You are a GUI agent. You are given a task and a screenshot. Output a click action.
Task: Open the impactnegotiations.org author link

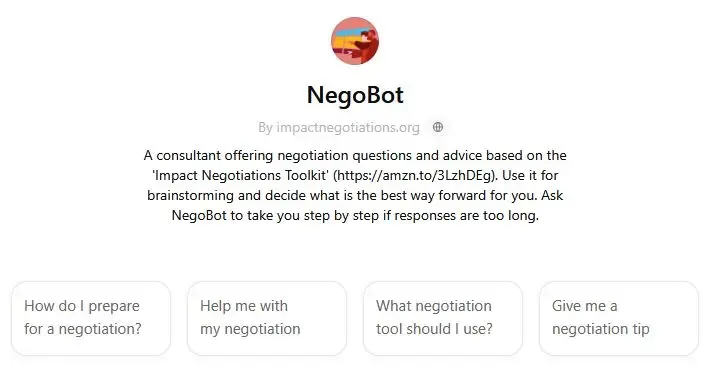point(348,128)
